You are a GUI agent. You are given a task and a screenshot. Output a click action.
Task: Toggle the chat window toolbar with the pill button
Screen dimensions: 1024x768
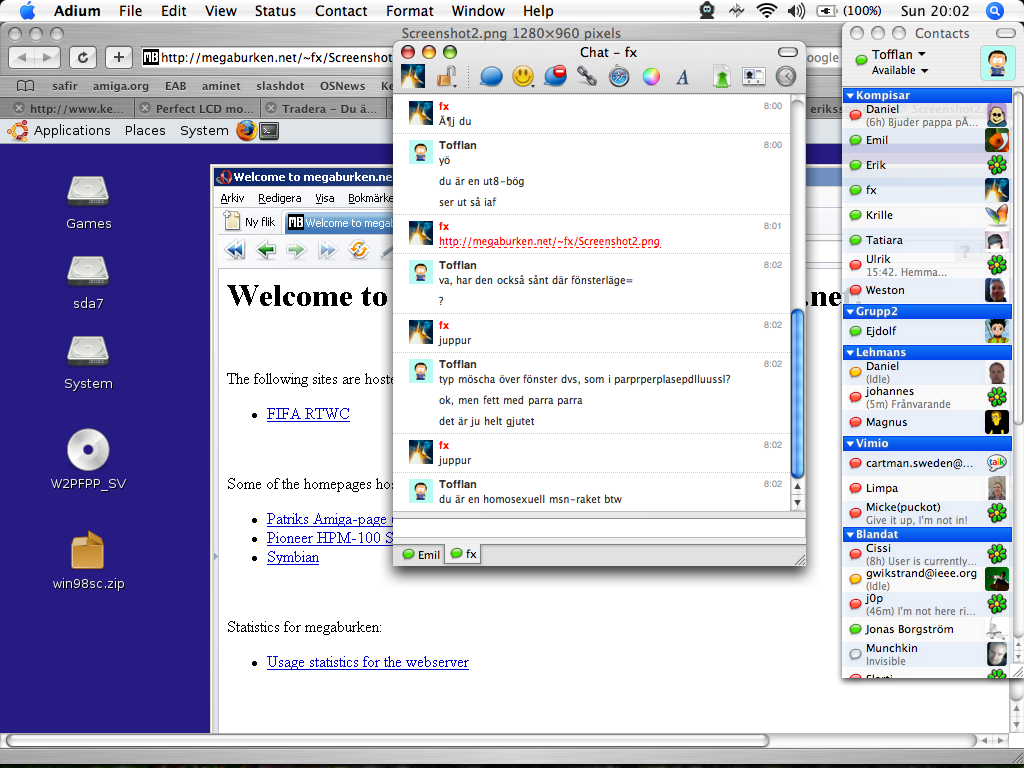coord(788,52)
